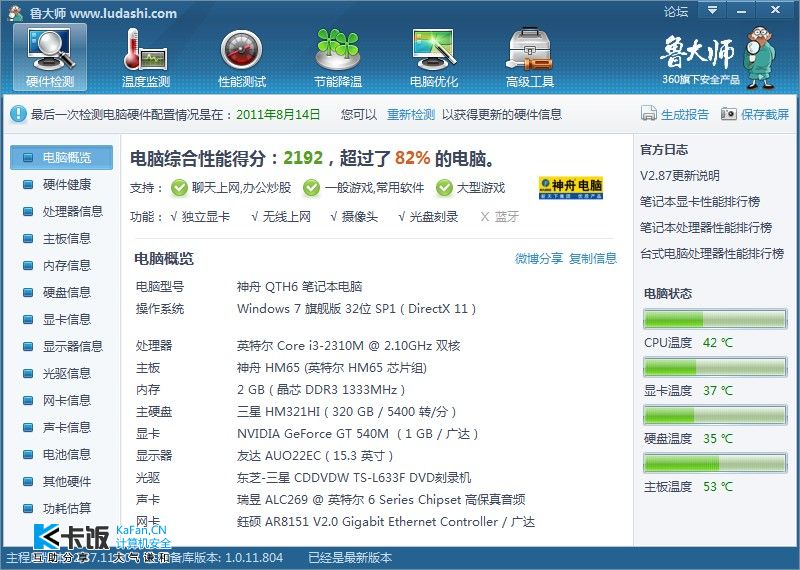
Task: Click the 光盘刻录 feature label
Action: coord(434,217)
